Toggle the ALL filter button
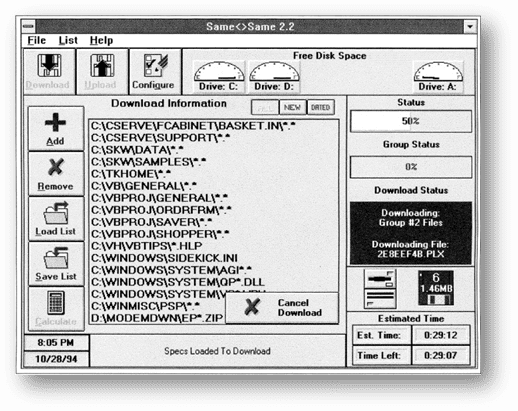The width and height of the screenshot is (518, 411). point(265,107)
